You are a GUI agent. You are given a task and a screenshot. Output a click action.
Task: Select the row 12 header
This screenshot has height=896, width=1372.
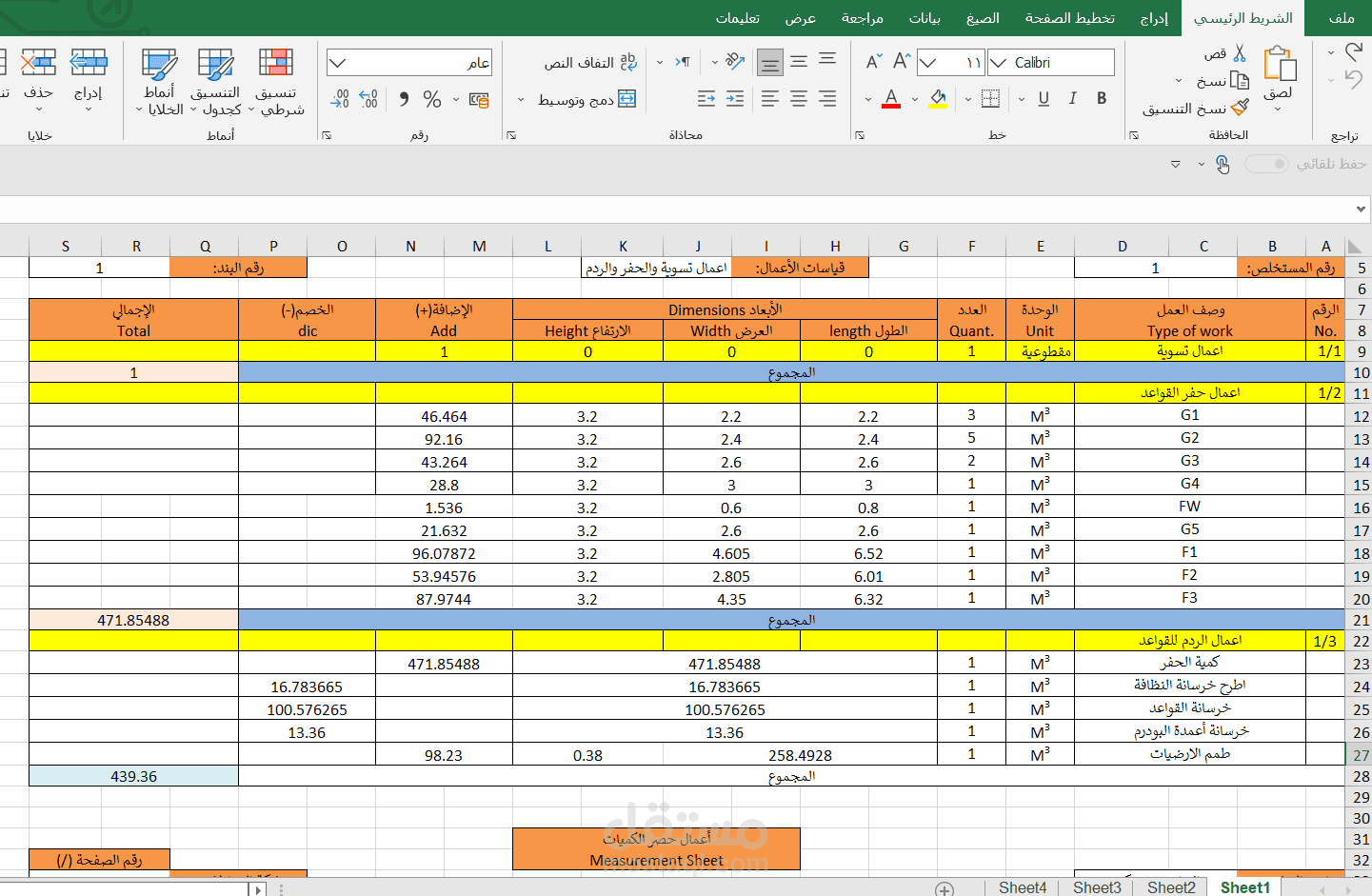point(1359,415)
